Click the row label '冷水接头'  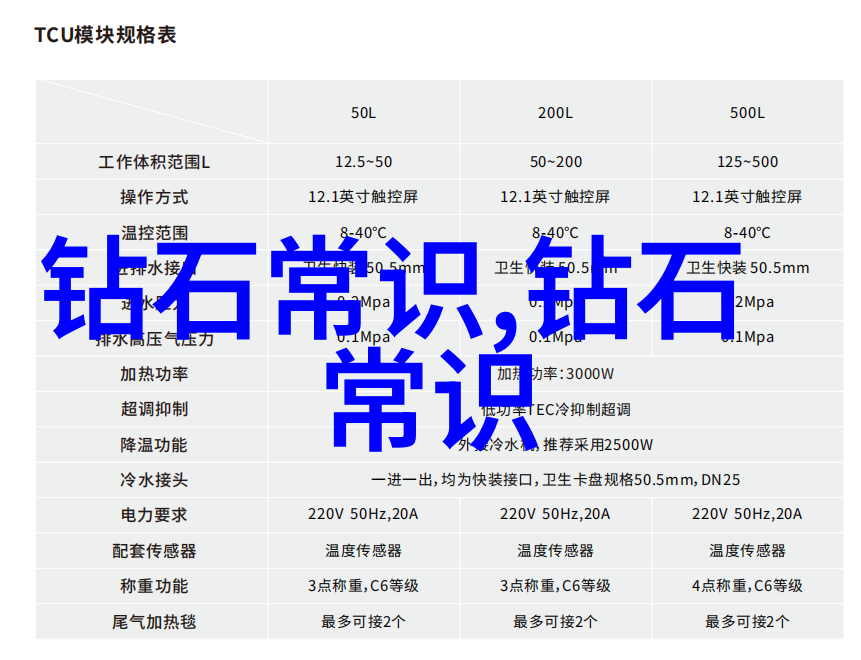click(154, 480)
